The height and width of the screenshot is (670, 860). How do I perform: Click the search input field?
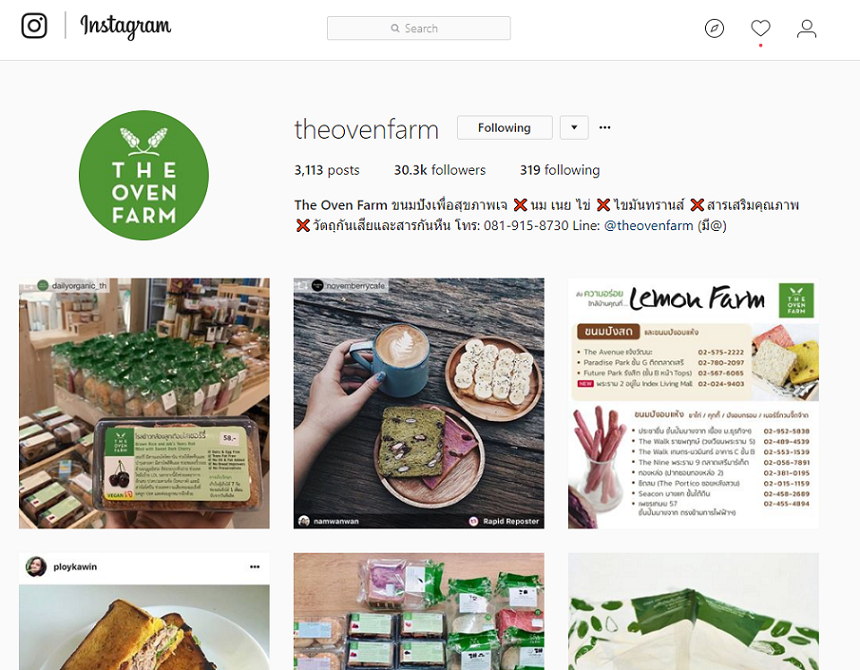point(418,28)
